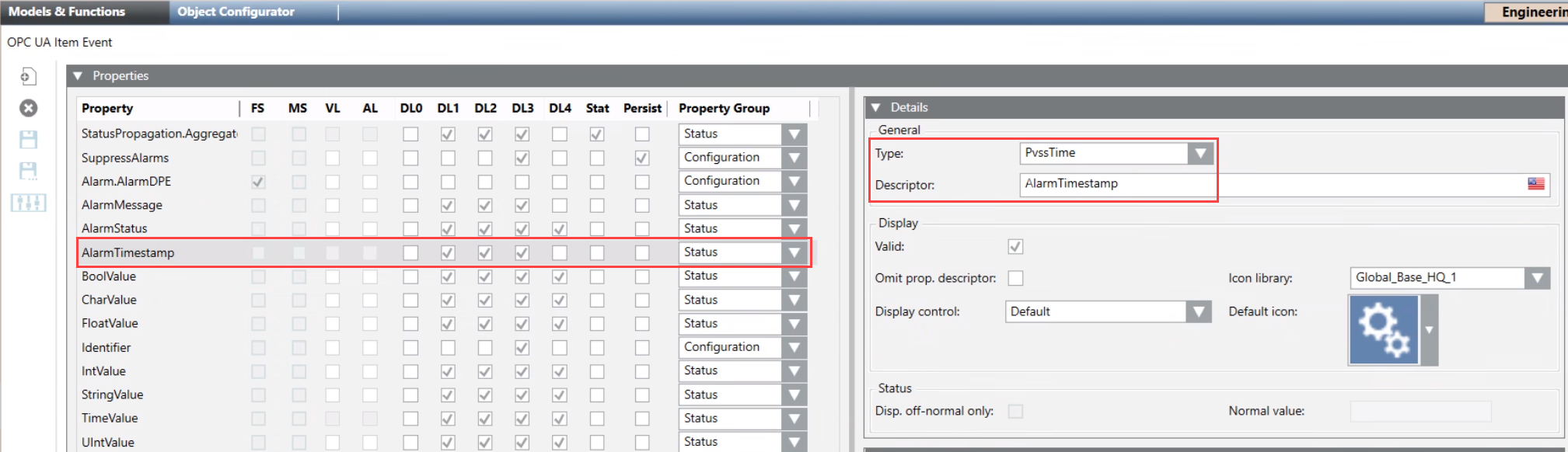This screenshot has height=452, width=1568.
Task: Select the AlarmMessage property row
Action: (122, 205)
